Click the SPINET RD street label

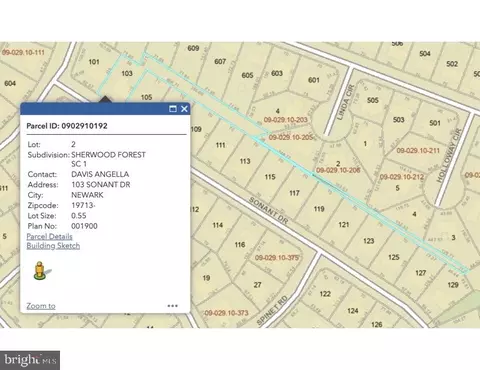(x=272, y=311)
